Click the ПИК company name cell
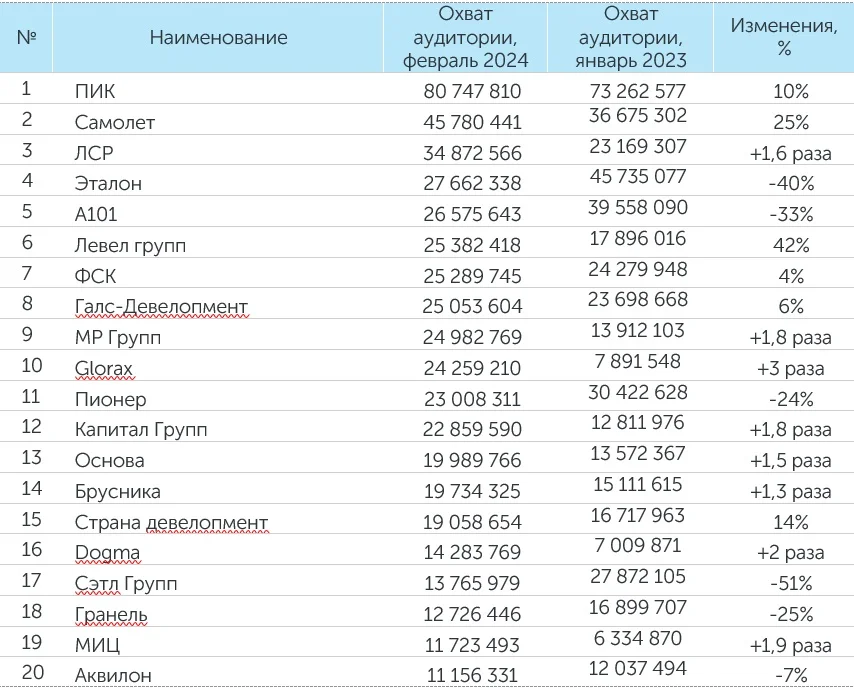Image resolution: width=854 pixels, height=688 pixels. click(x=95, y=92)
